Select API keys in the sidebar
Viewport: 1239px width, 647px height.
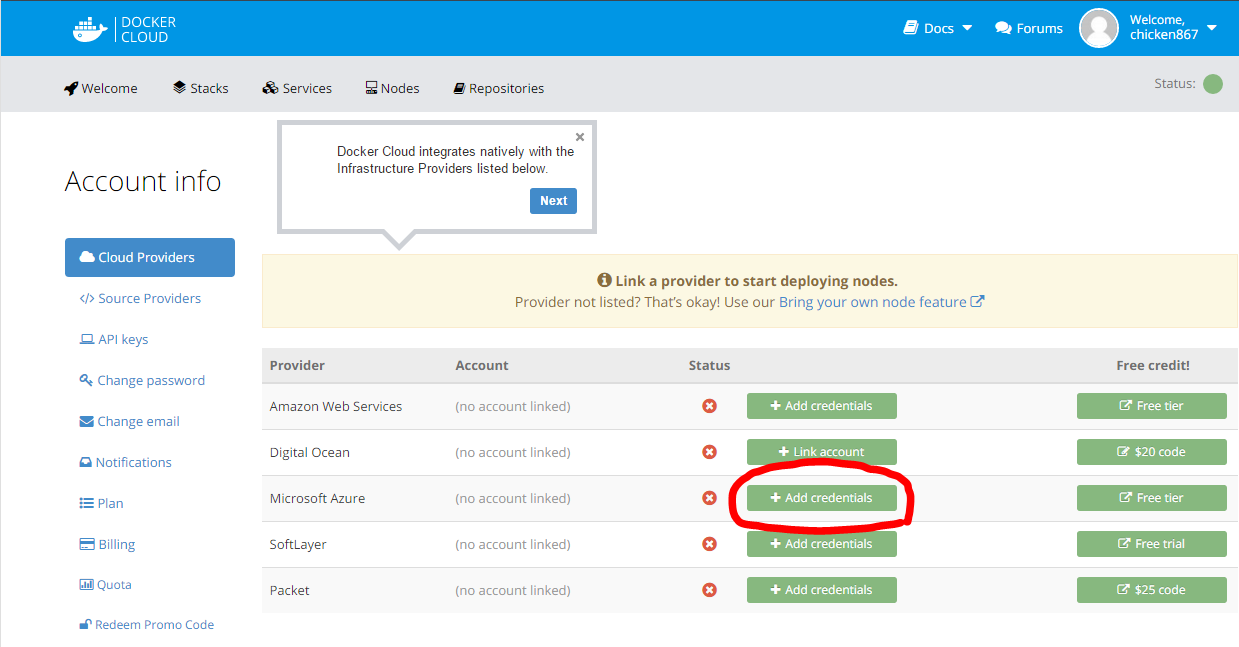[114, 340]
